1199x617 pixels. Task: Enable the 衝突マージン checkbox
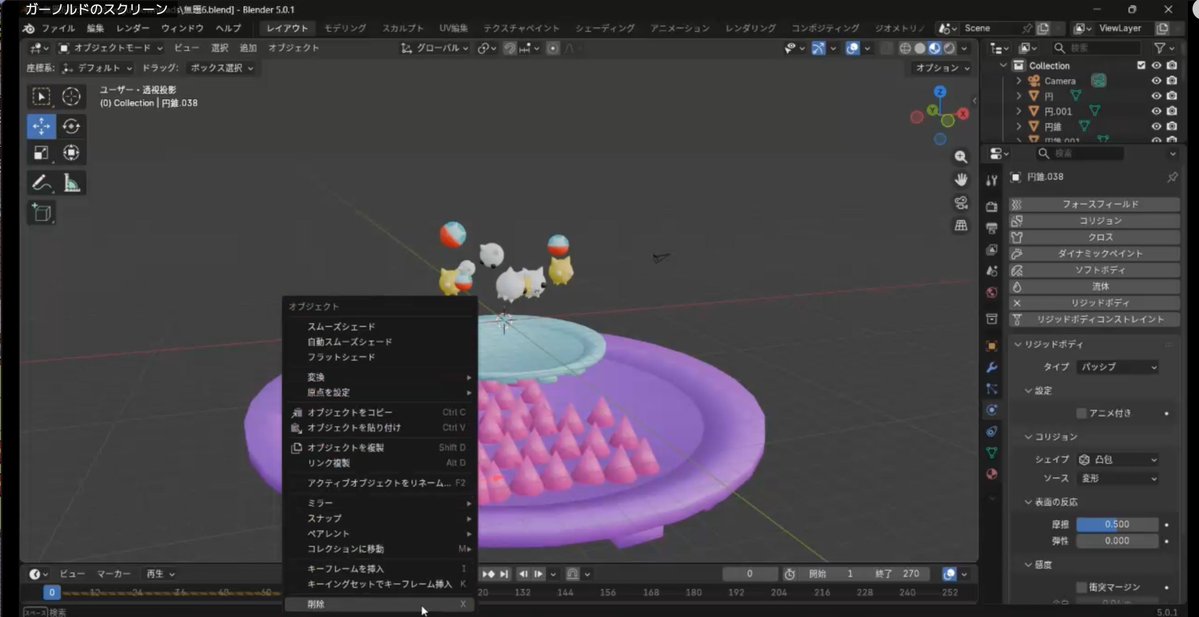1082,587
